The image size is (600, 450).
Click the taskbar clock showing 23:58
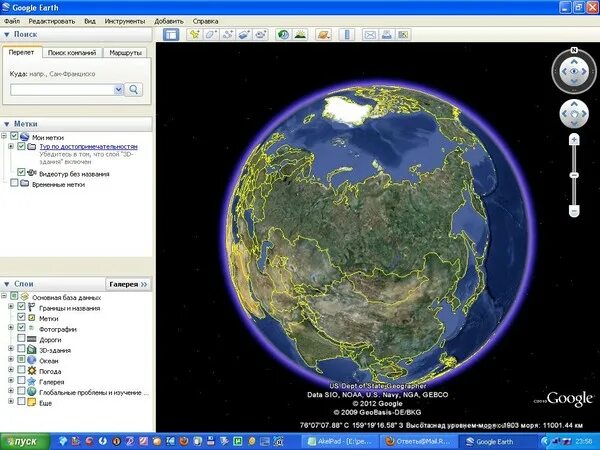pos(584,442)
